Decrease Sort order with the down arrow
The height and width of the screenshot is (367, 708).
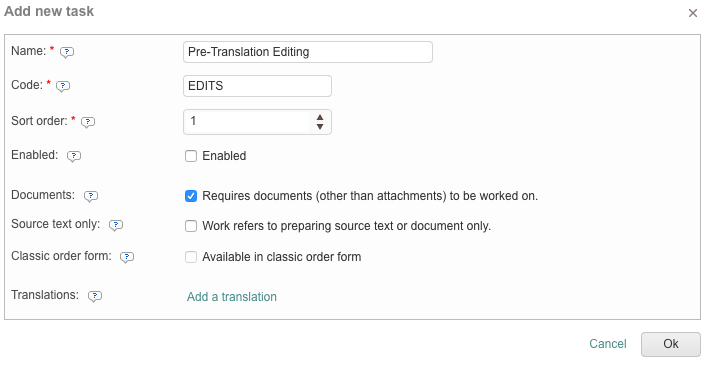click(320, 127)
